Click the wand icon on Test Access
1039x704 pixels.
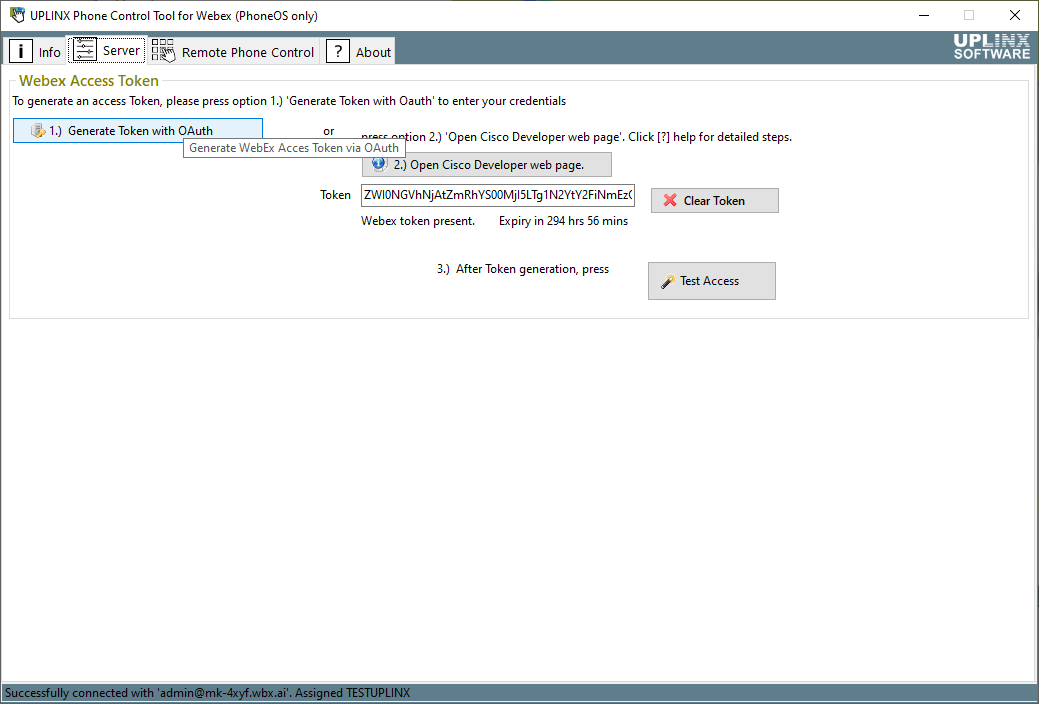[x=667, y=282]
